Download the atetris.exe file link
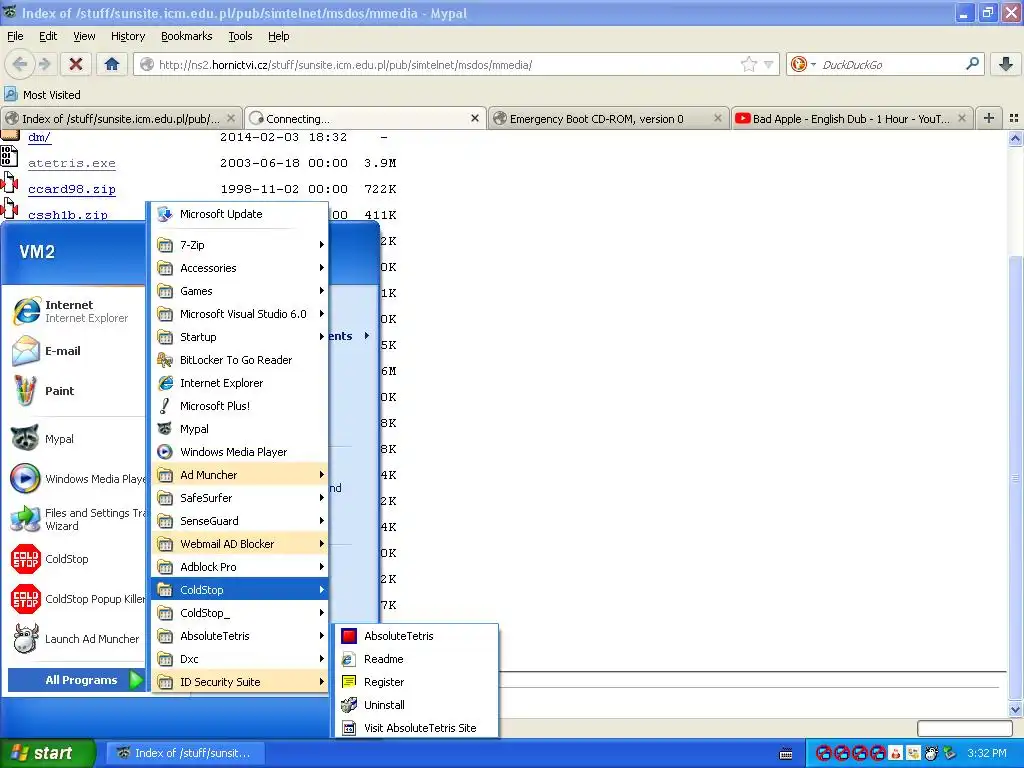1024x768 pixels. point(72,163)
